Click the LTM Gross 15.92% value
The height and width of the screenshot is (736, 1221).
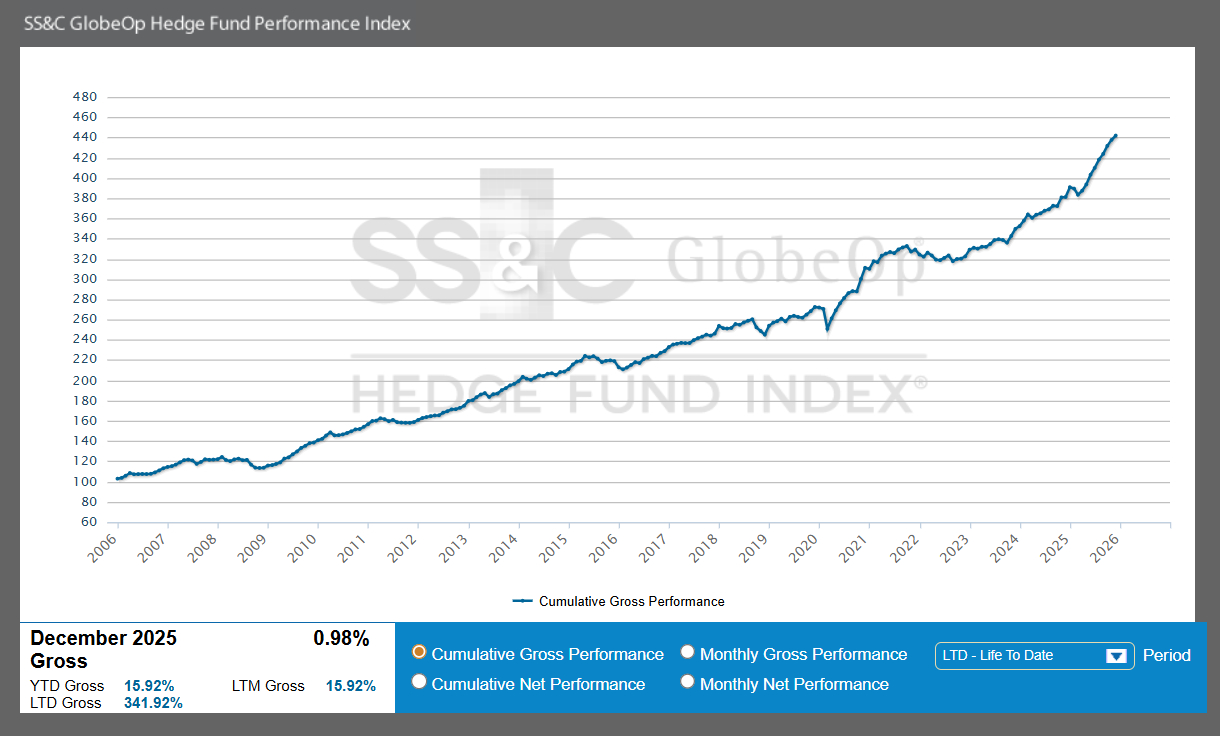350,686
